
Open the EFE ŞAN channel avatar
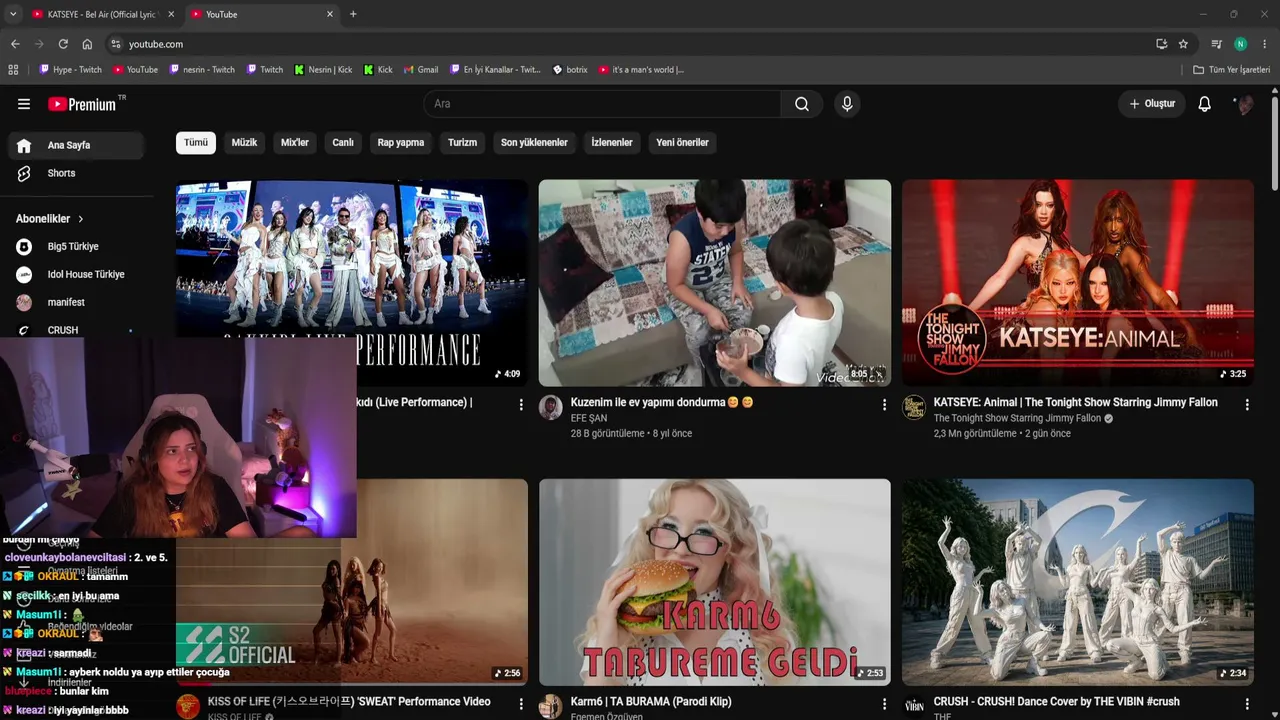pos(551,407)
